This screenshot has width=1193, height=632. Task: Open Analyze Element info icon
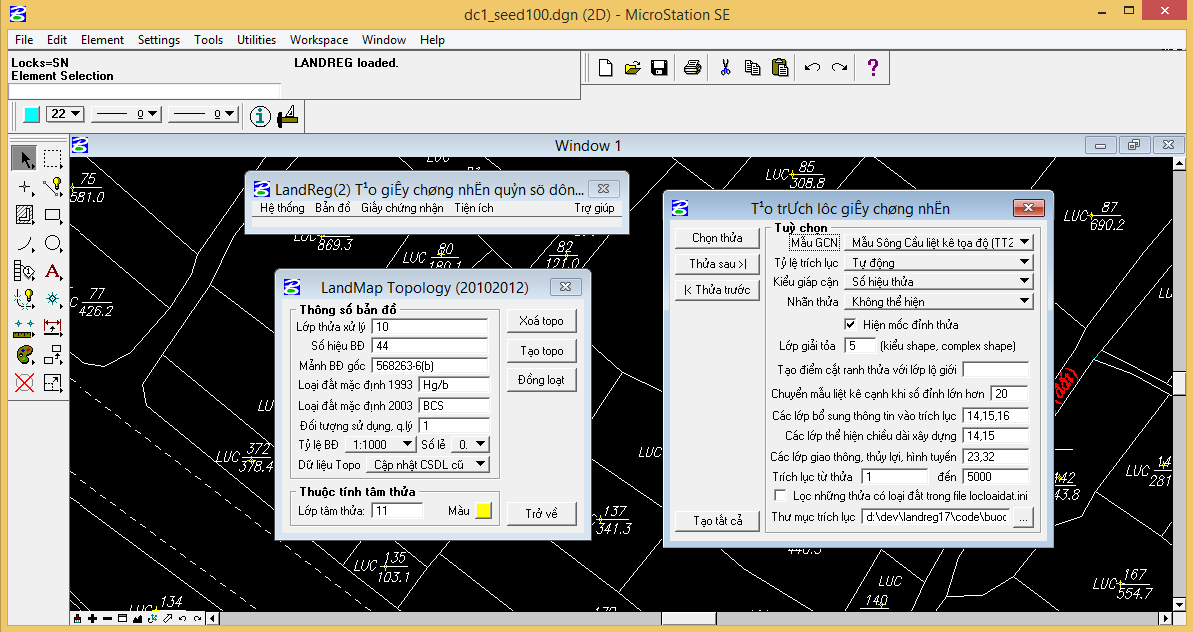point(260,116)
